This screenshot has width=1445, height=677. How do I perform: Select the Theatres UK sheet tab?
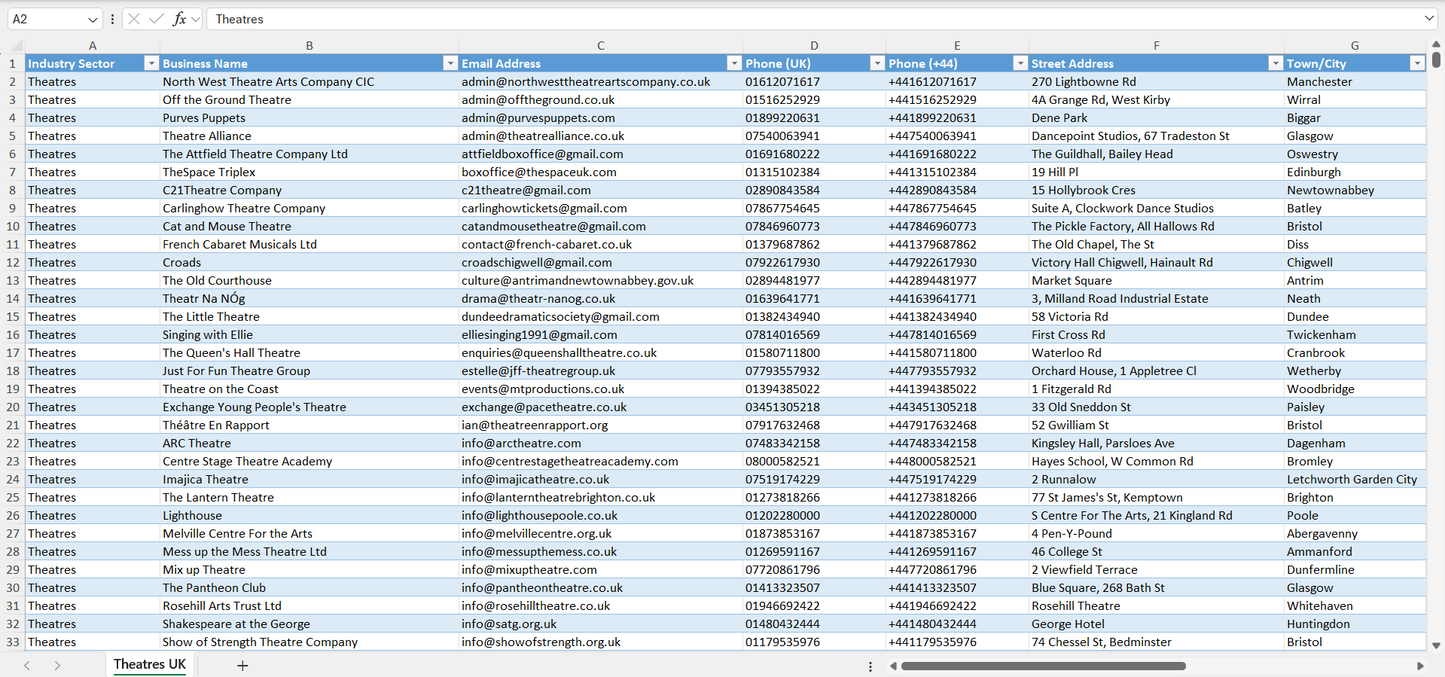click(150, 665)
